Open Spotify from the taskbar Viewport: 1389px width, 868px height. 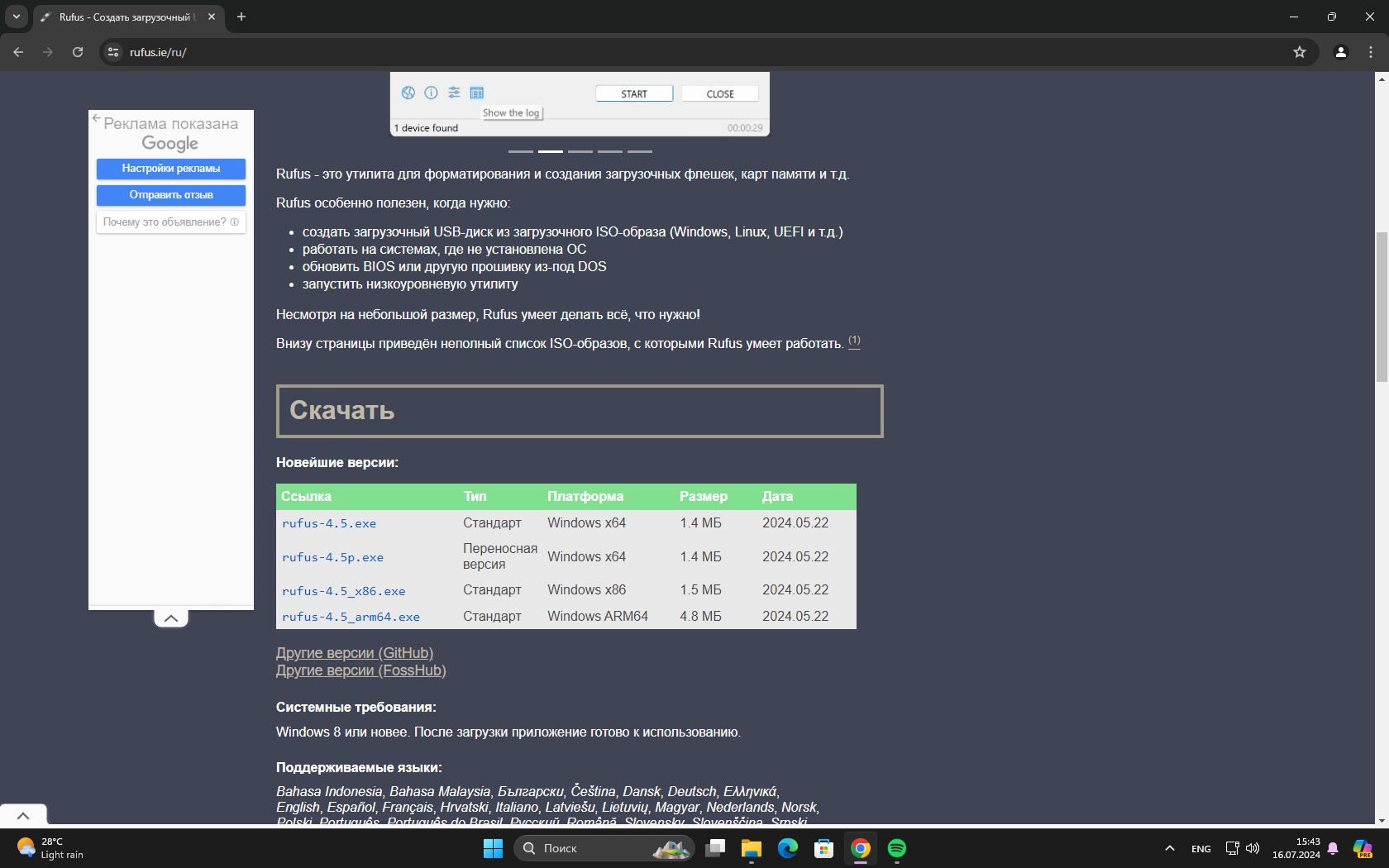(x=897, y=848)
